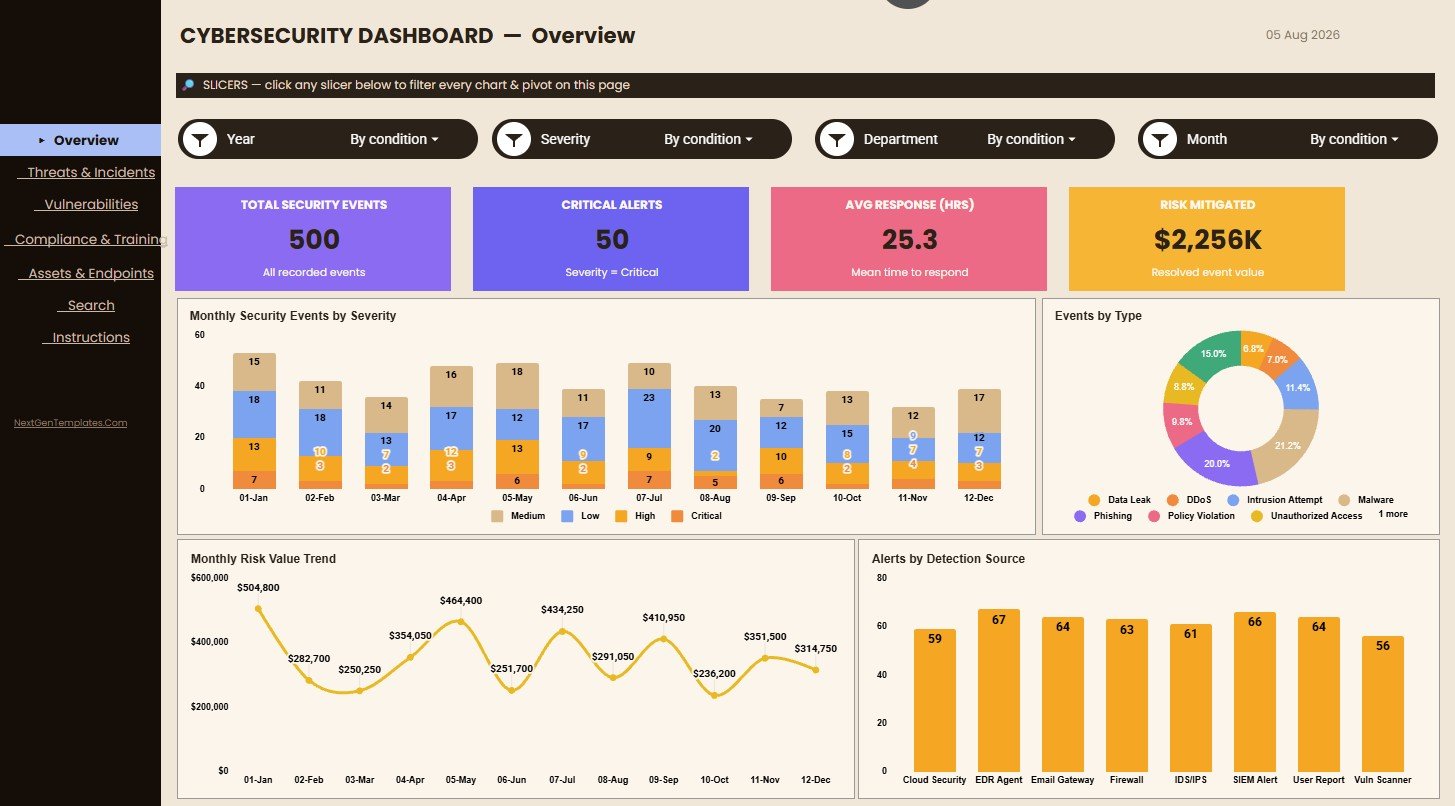Open the Search page link
This screenshot has width=1455, height=806.
click(91, 305)
